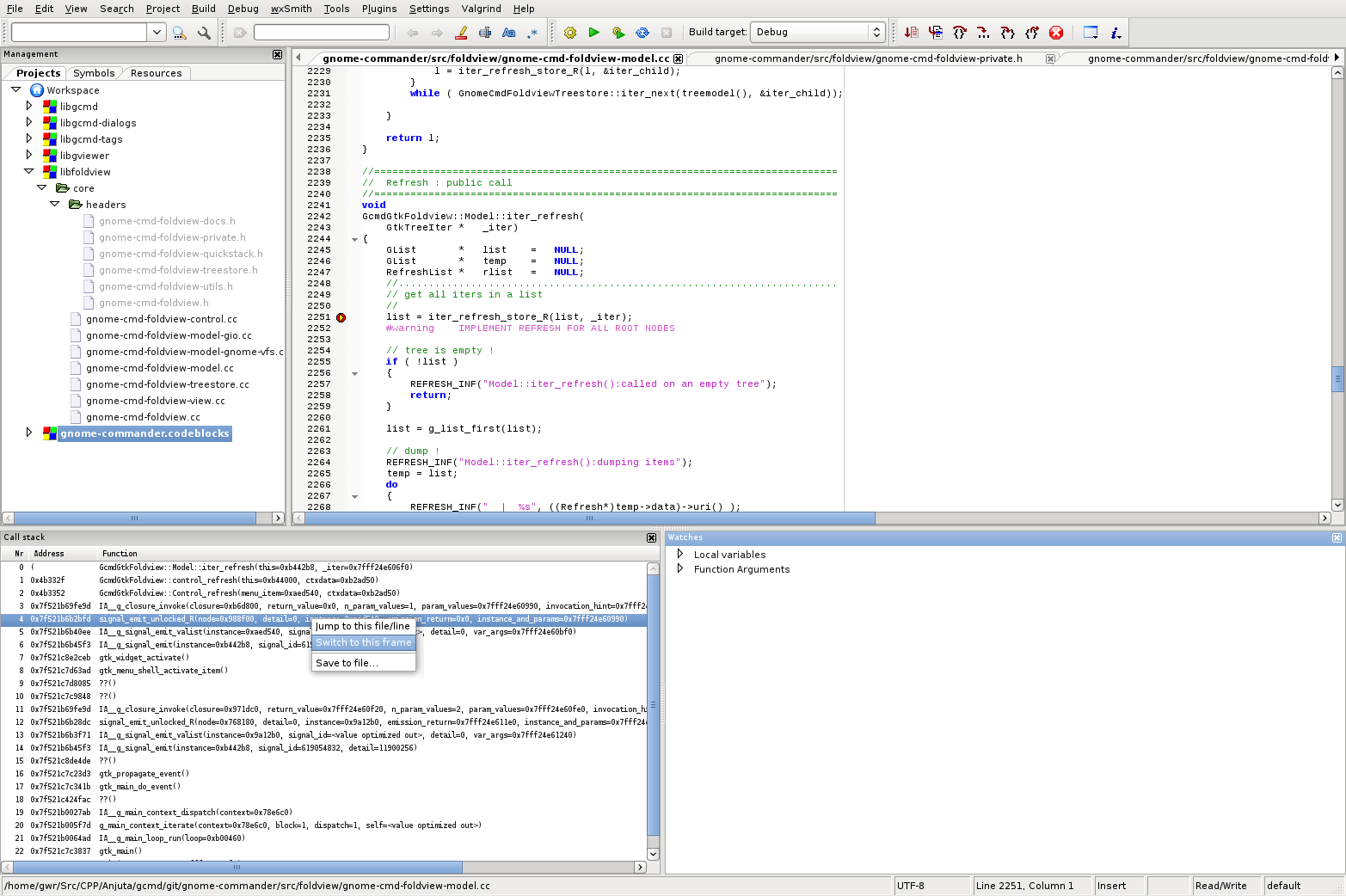Switch to the Symbols tab

click(x=94, y=73)
